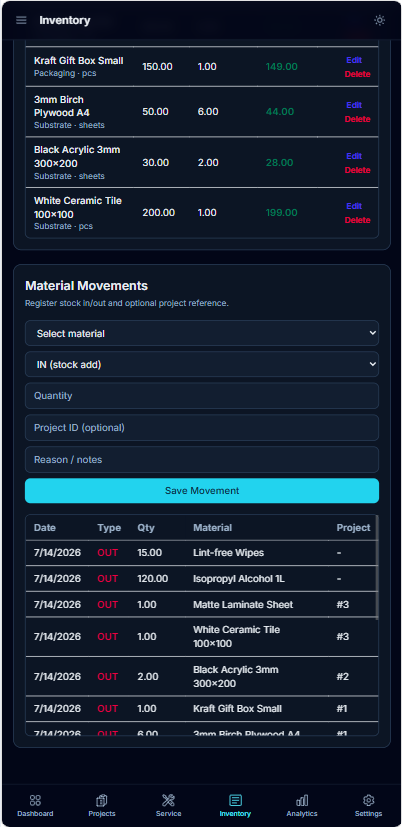Click Kraft Gift Box Small in movements table
The width and height of the screenshot is (402, 827).
point(237,708)
